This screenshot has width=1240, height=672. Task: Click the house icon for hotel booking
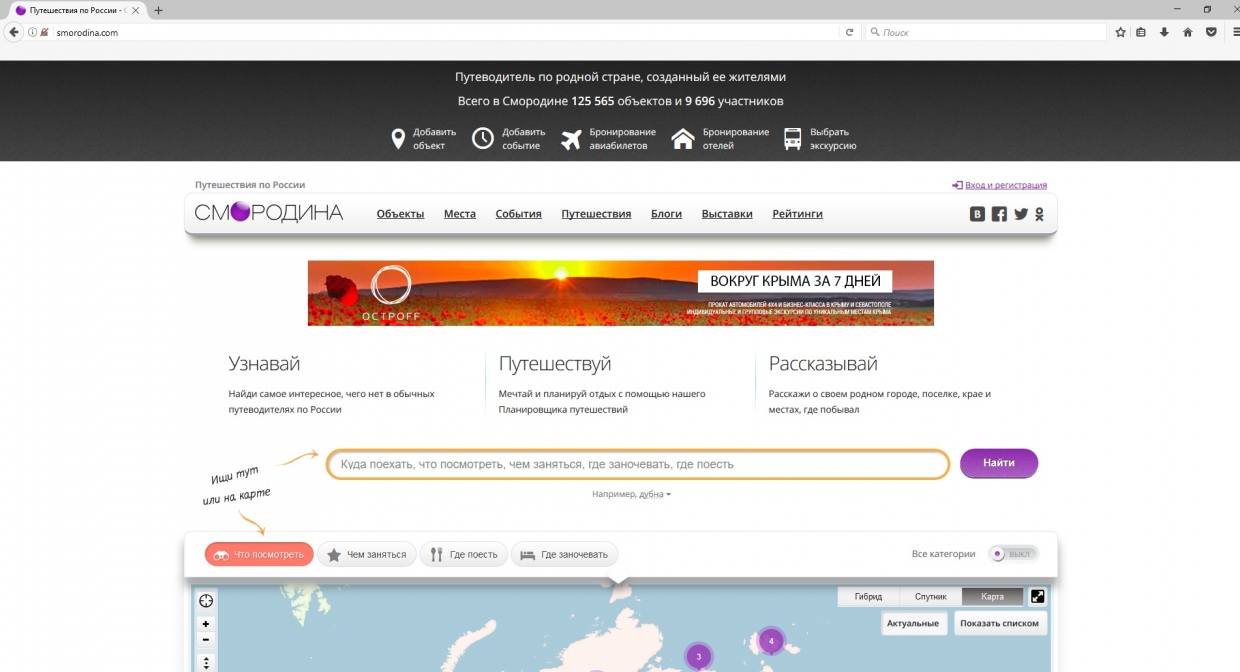coord(683,139)
